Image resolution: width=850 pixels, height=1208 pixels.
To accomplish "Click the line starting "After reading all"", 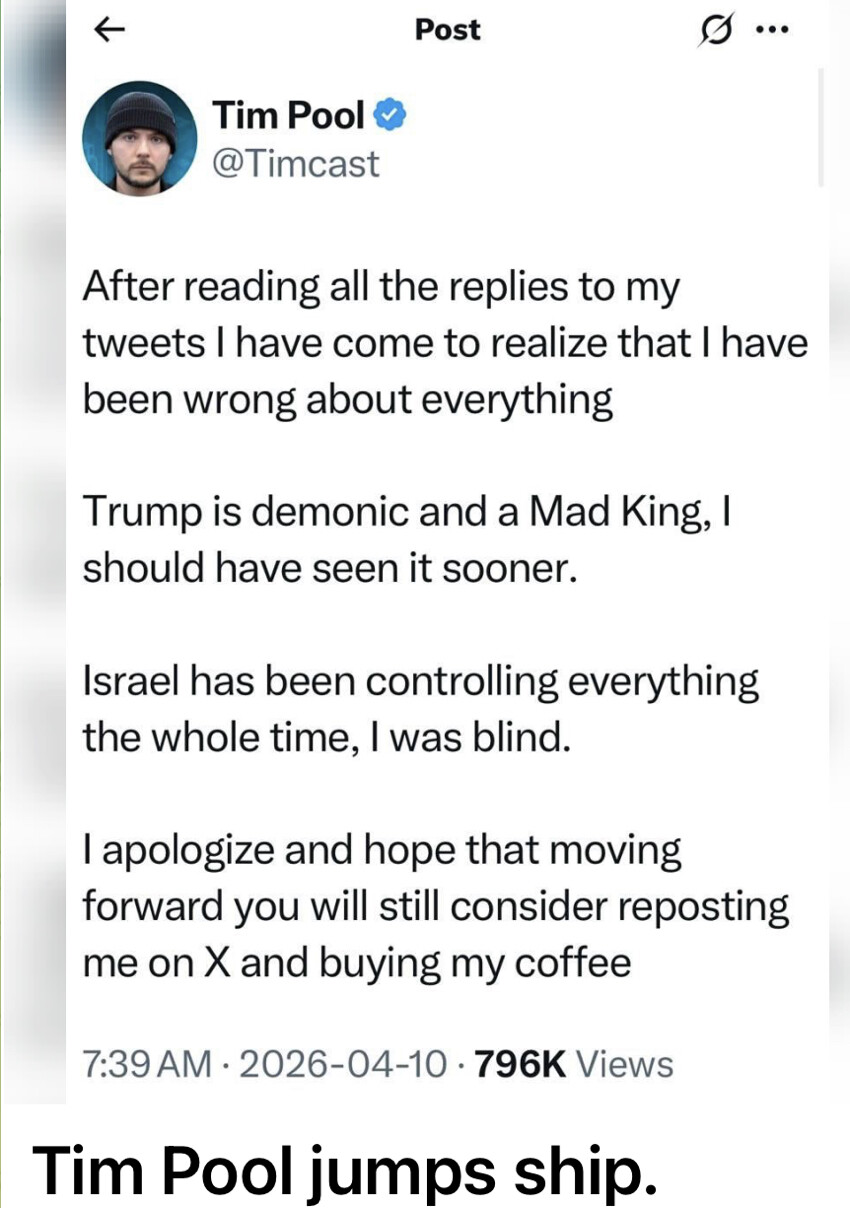I will pos(381,288).
